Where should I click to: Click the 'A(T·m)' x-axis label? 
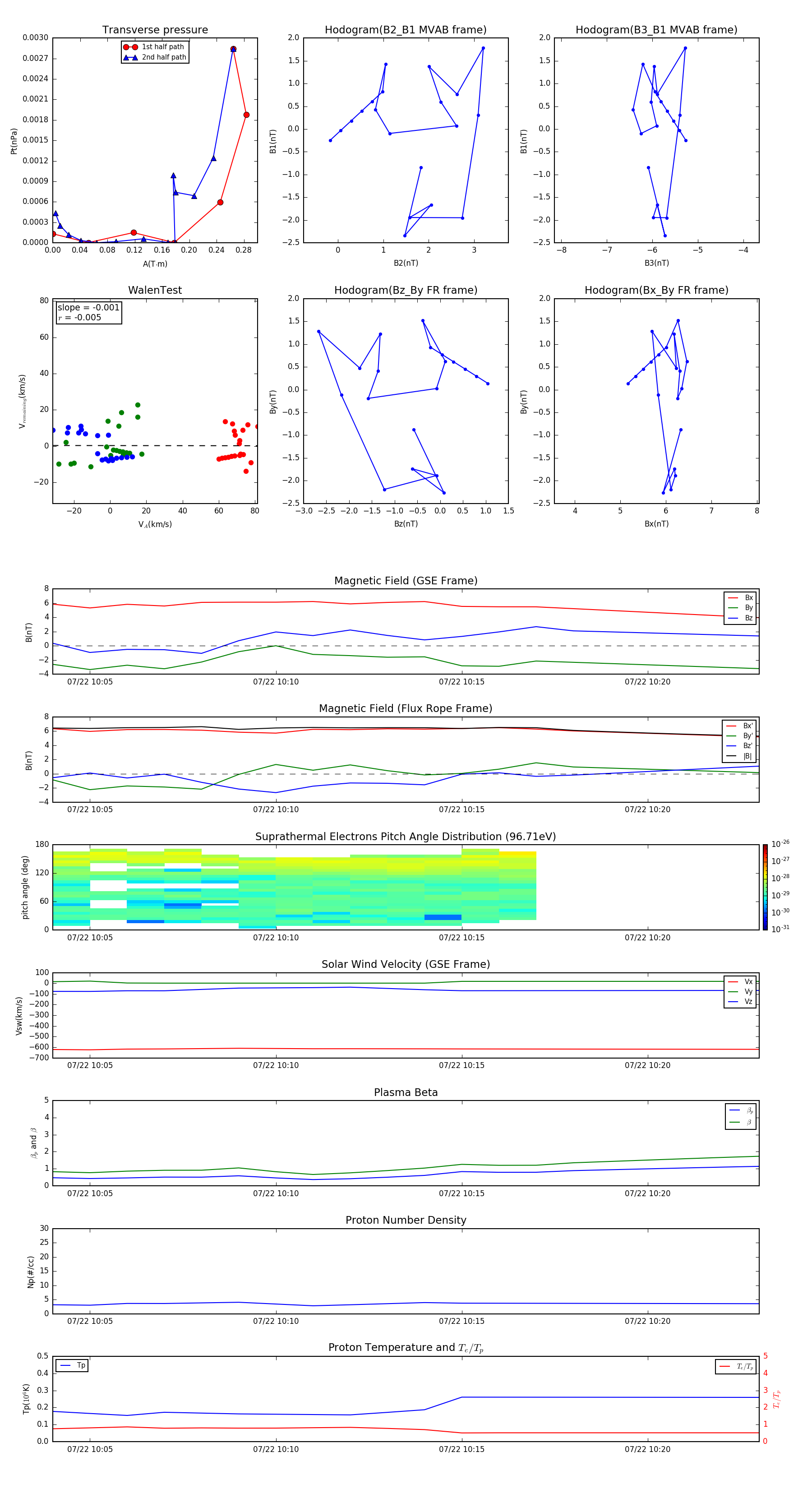coord(155,264)
